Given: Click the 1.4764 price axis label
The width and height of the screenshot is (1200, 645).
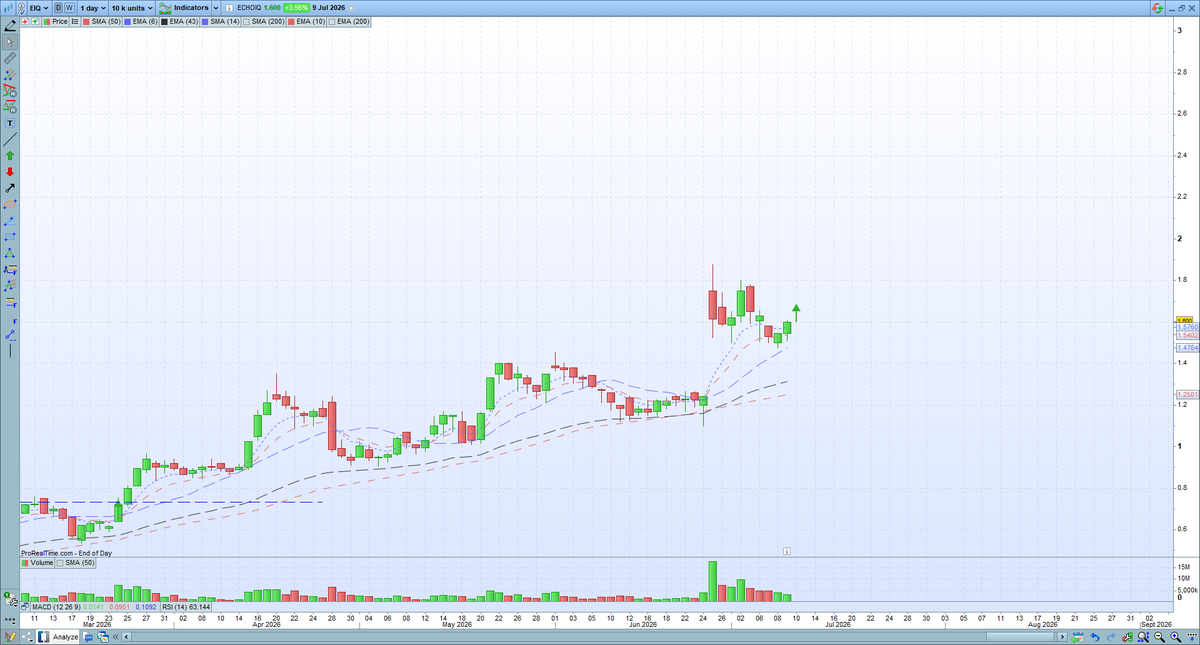Looking at the screenshot, I should (1187, 347).
